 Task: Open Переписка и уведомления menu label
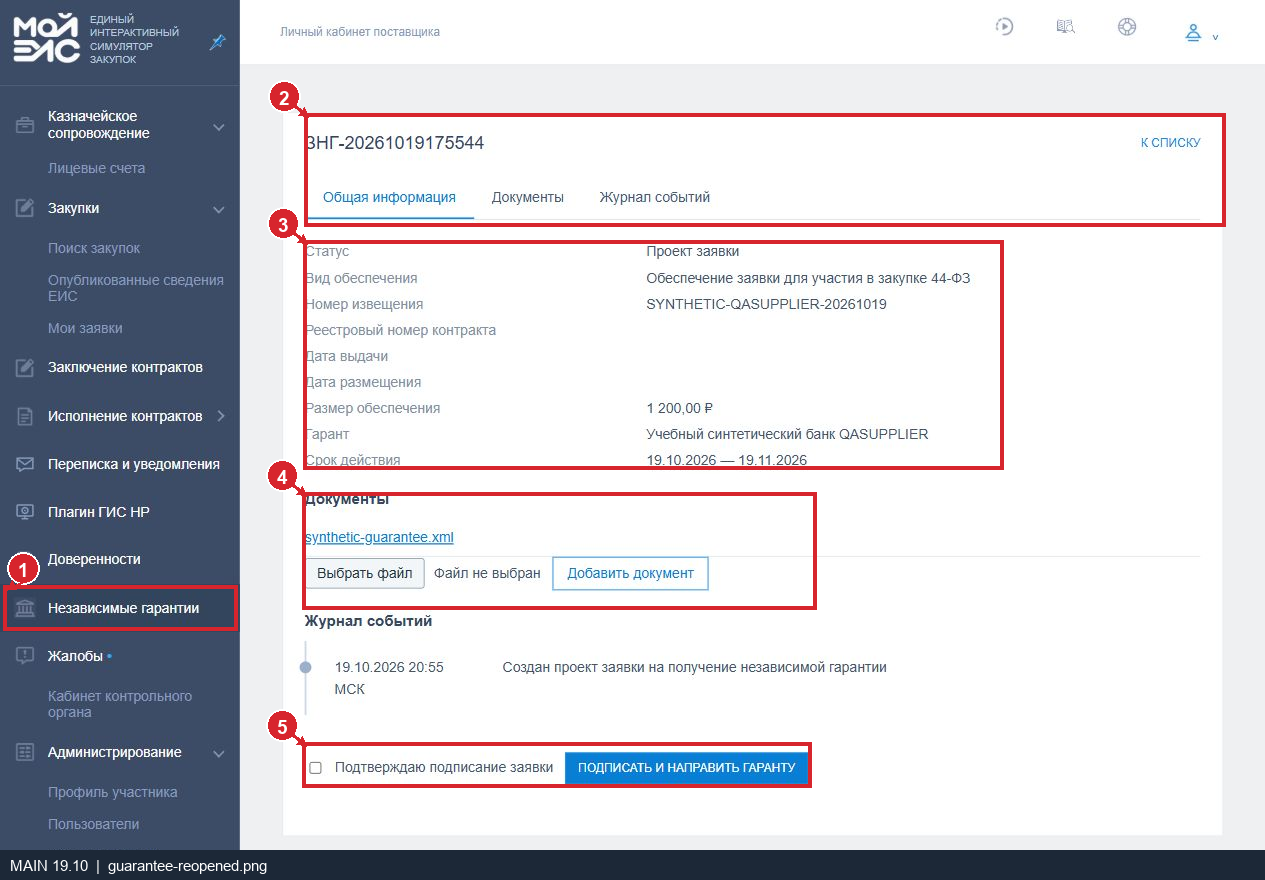coord(134,464)
